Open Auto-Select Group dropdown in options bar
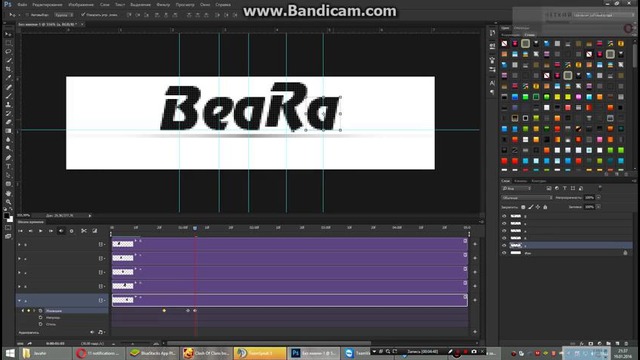640x360 pixels. pos(64,15)
